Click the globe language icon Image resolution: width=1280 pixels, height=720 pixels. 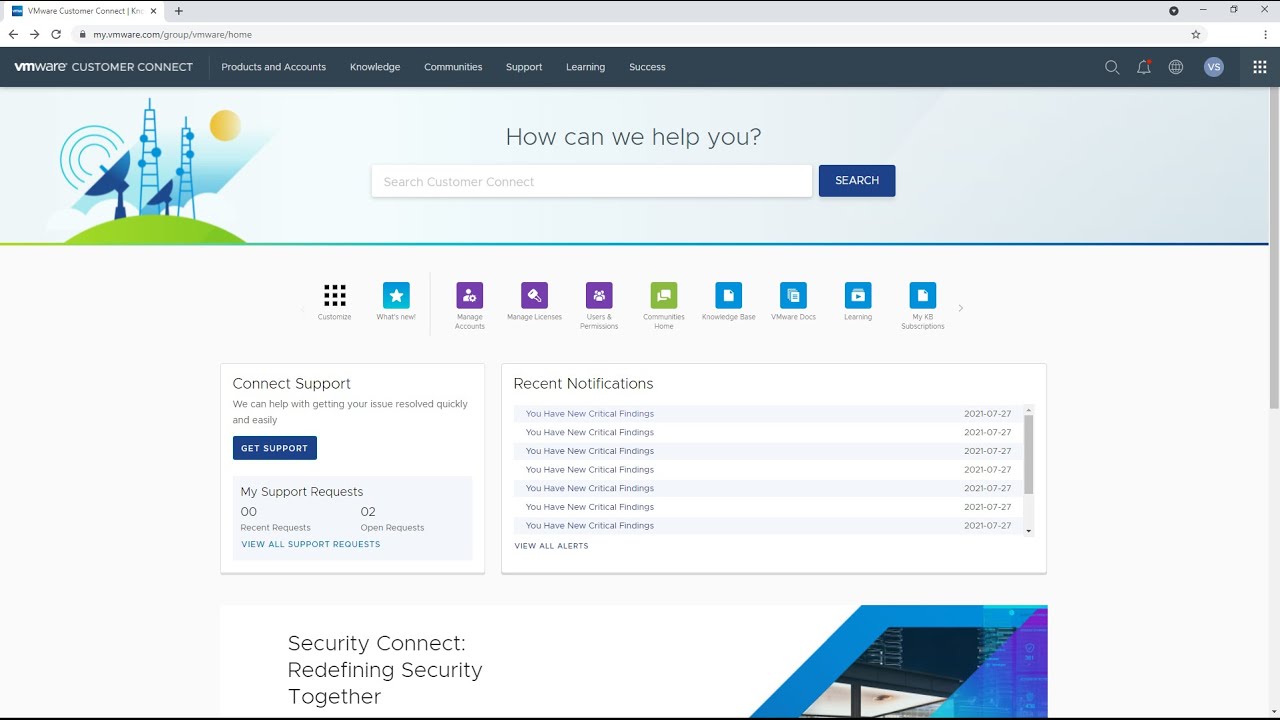click(1176, 67)
